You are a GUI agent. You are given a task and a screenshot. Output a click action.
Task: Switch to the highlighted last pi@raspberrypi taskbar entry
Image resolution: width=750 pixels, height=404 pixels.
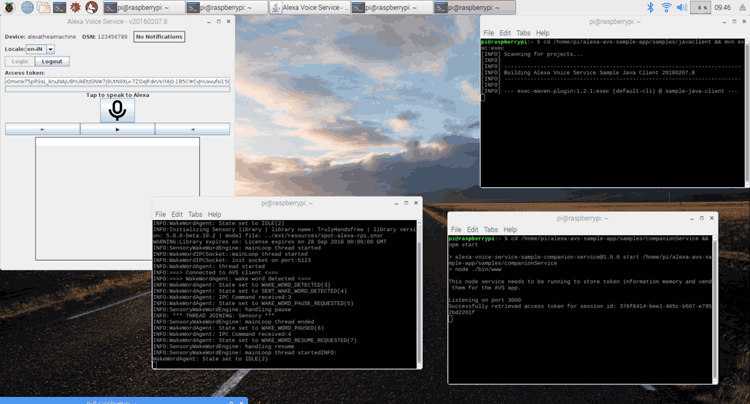pos(474,7)
